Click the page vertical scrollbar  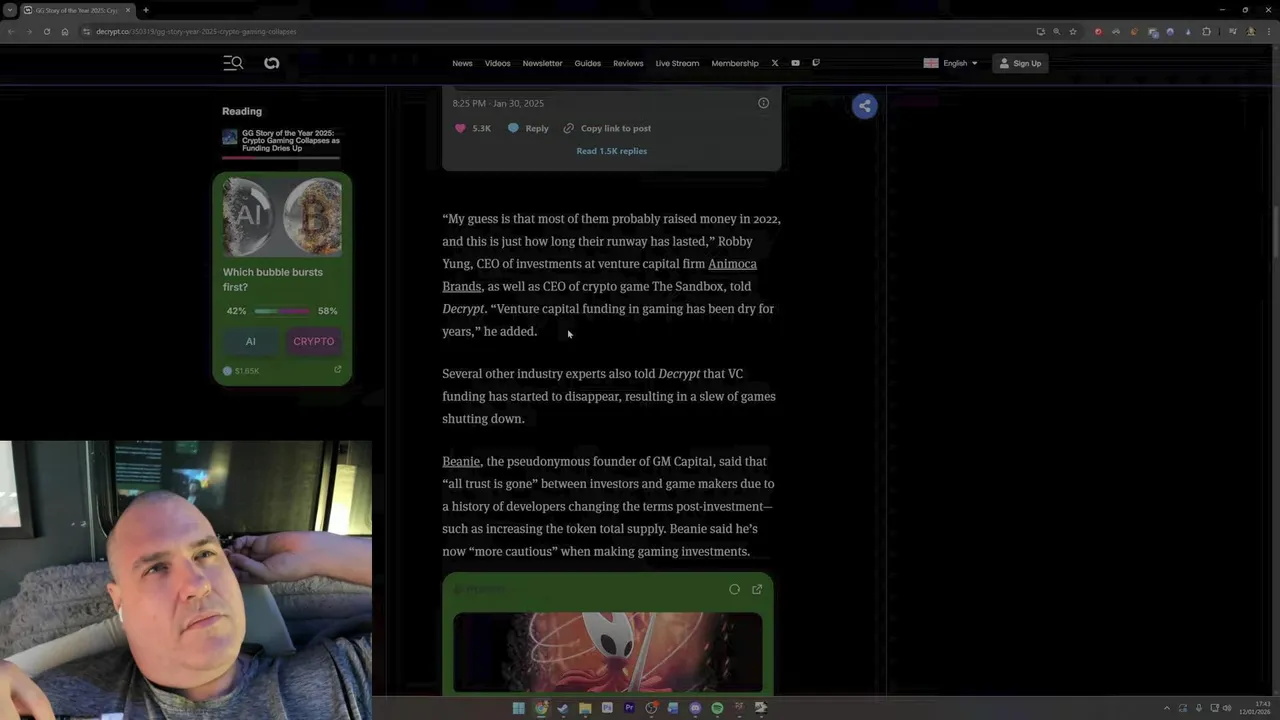click(1275, 230)
